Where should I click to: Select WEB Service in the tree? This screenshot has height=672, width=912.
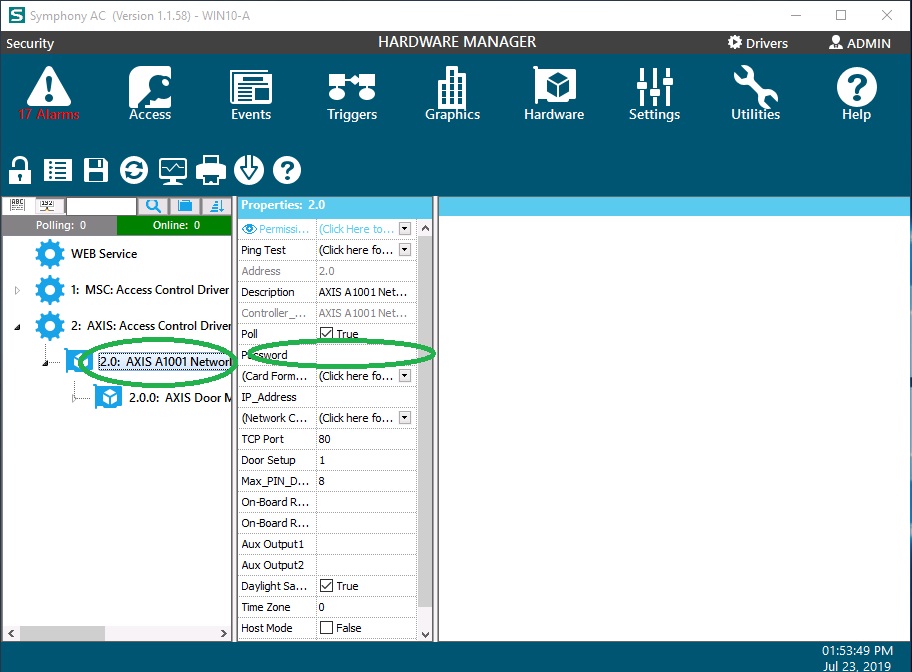(x=104, y=254)
